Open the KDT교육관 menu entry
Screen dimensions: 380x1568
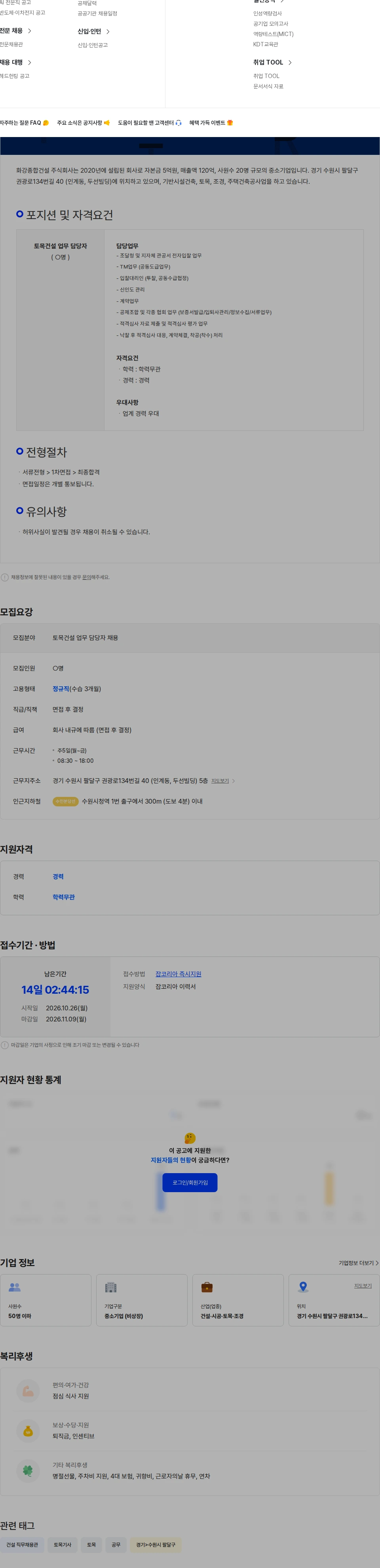click(266, 44)
